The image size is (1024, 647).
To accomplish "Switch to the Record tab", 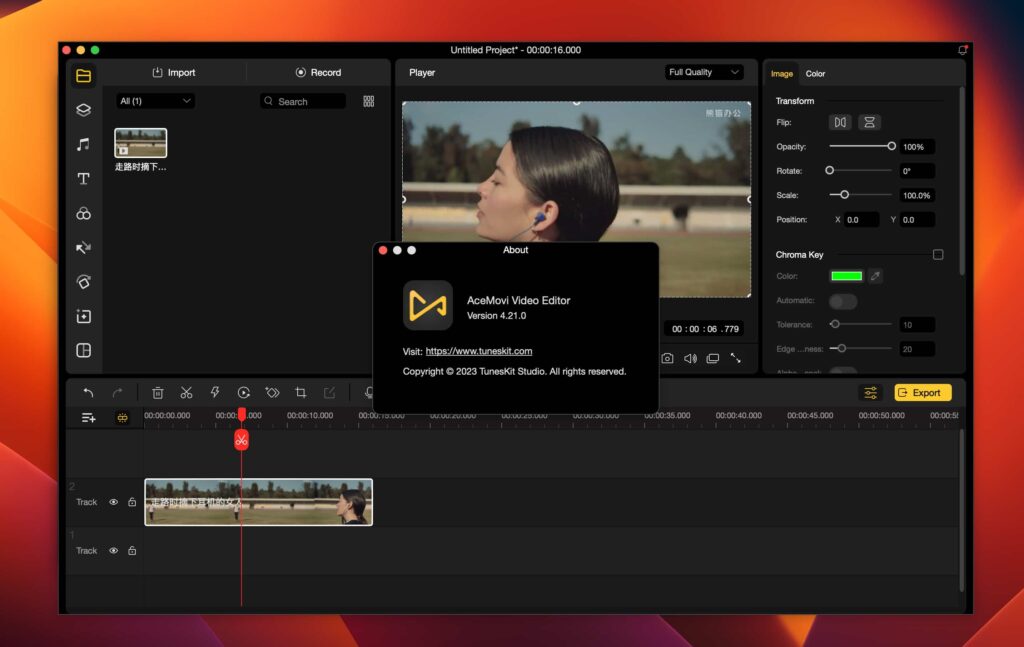I will click(x=320, y=72).
